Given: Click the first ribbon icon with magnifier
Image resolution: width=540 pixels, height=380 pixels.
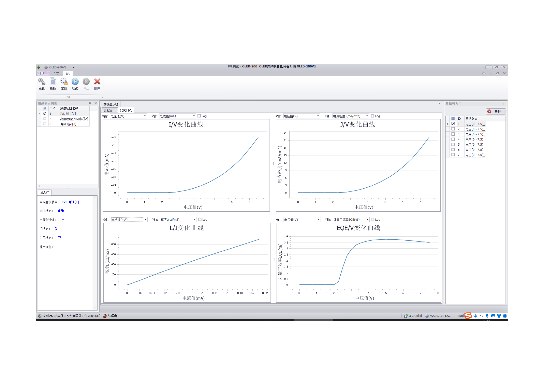Looking at the screenshot, I should point(41,82).
